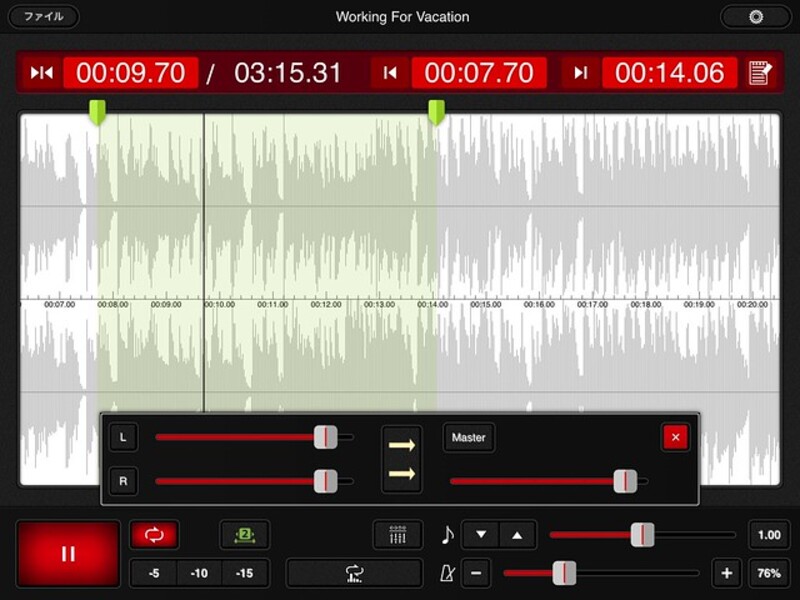Lower pitch with the down arrow
The width and height of the screenshot is (800, 600).
481,535
